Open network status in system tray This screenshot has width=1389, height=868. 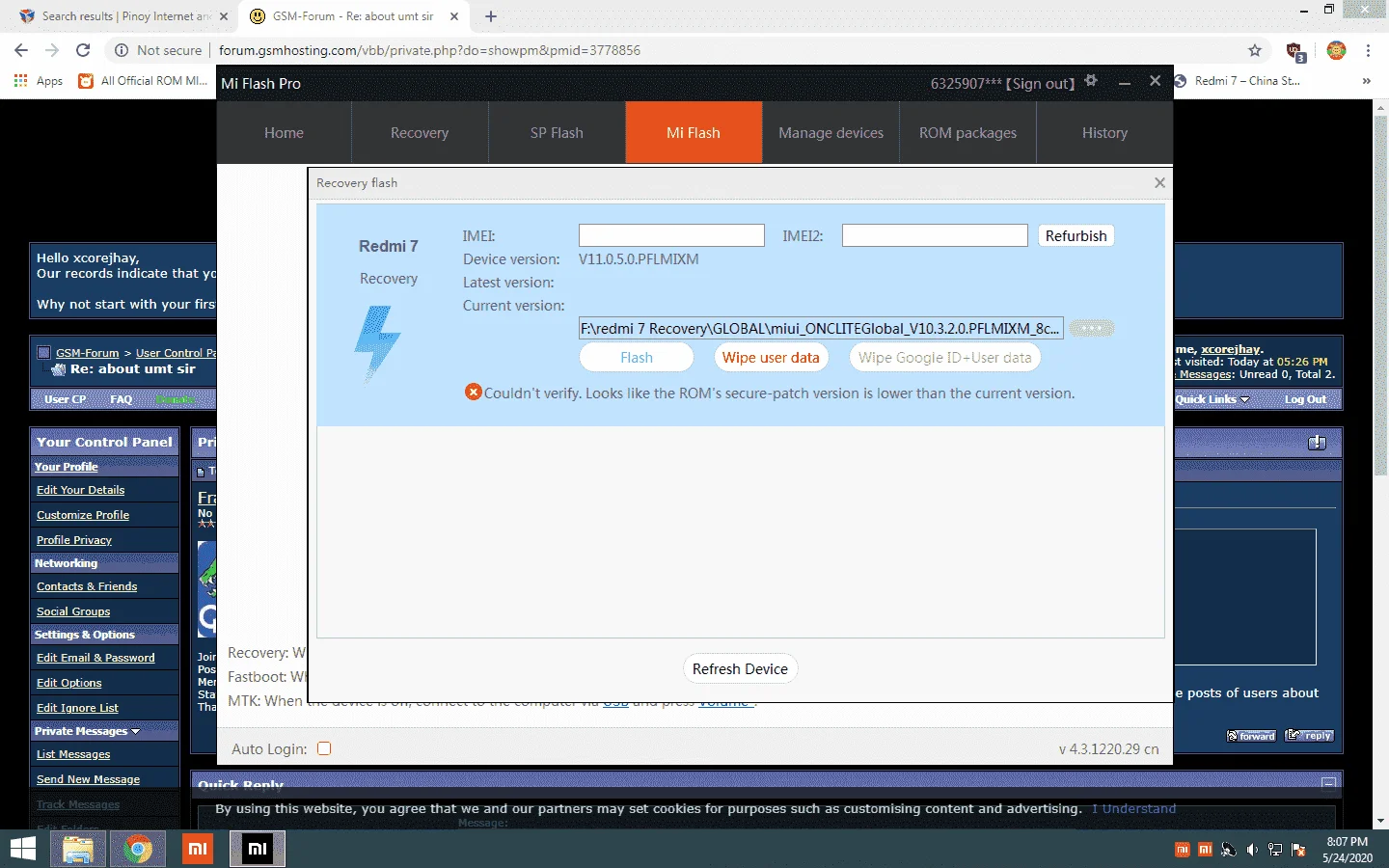(x=1275, y=850)
